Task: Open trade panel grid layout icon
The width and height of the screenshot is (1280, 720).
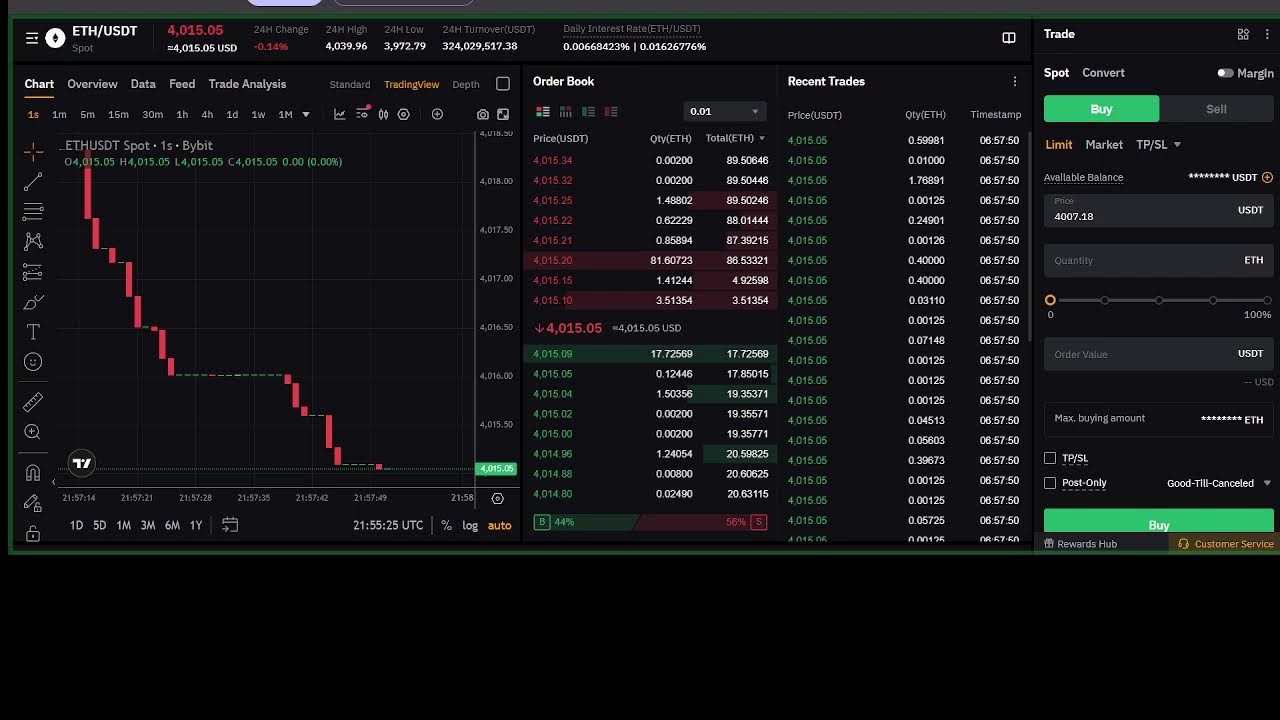Action: point(1243,34)
